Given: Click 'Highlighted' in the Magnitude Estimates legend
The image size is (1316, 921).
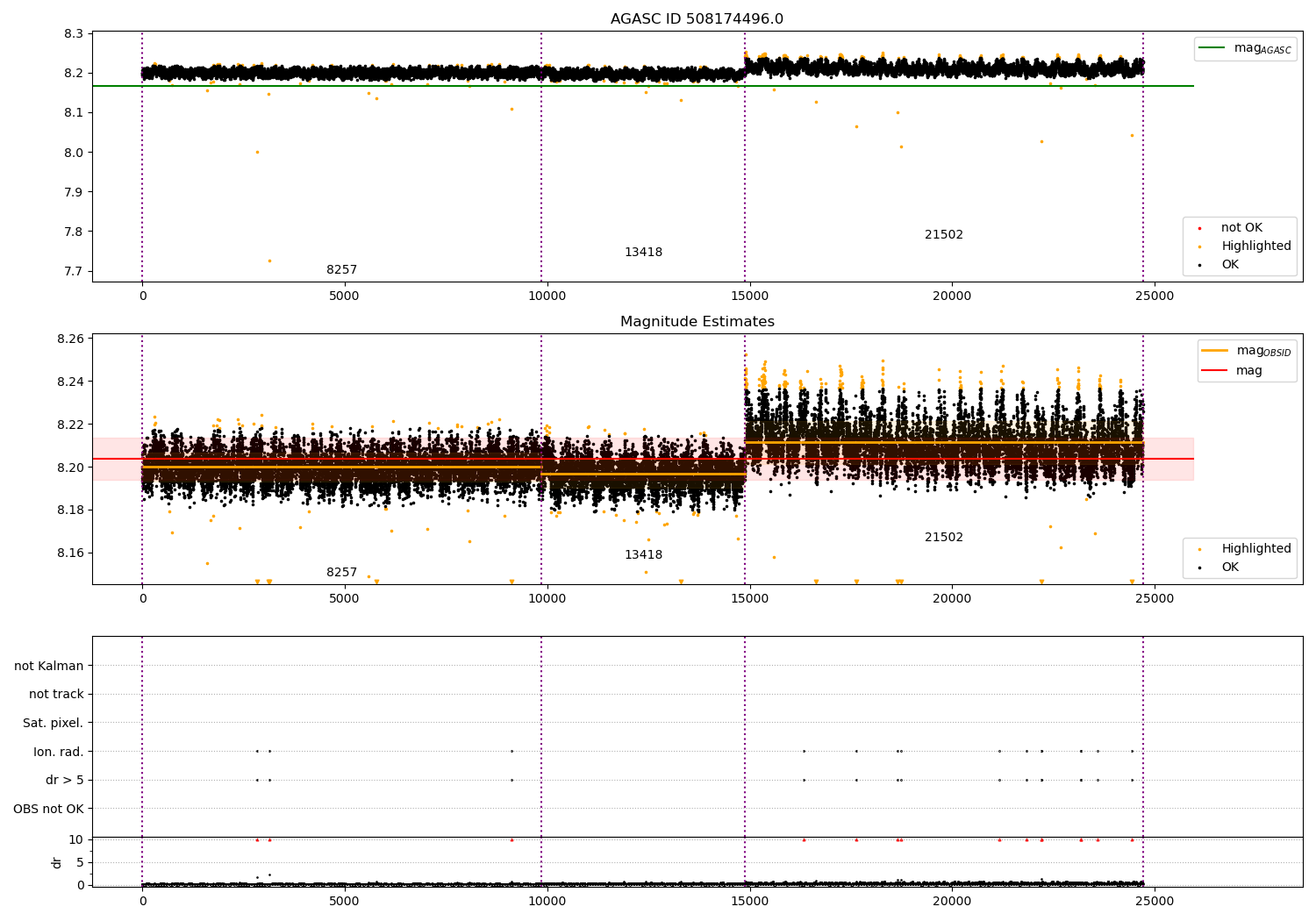Looking at the screenshot, I should coord(1256,549).
